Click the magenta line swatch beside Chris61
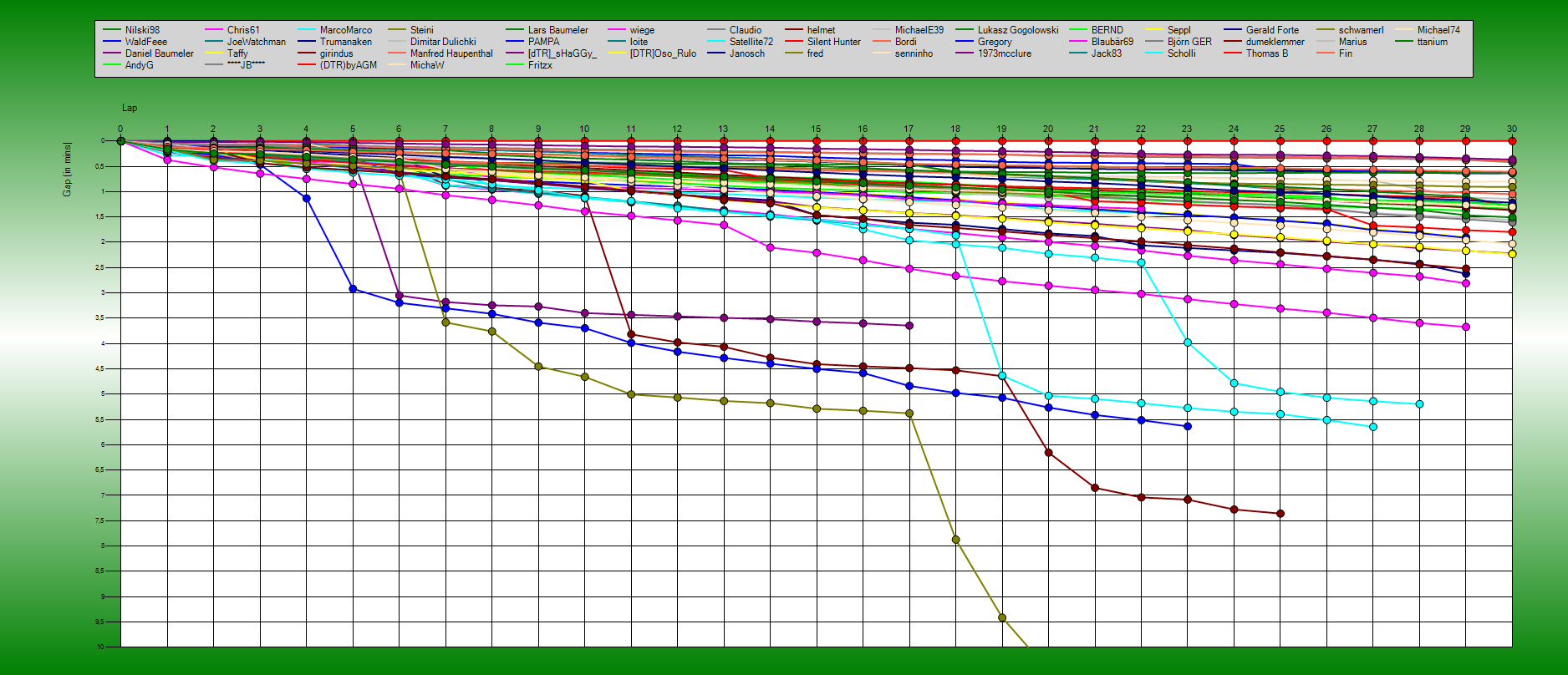1568x675 pixels. (x=214, y=30)
